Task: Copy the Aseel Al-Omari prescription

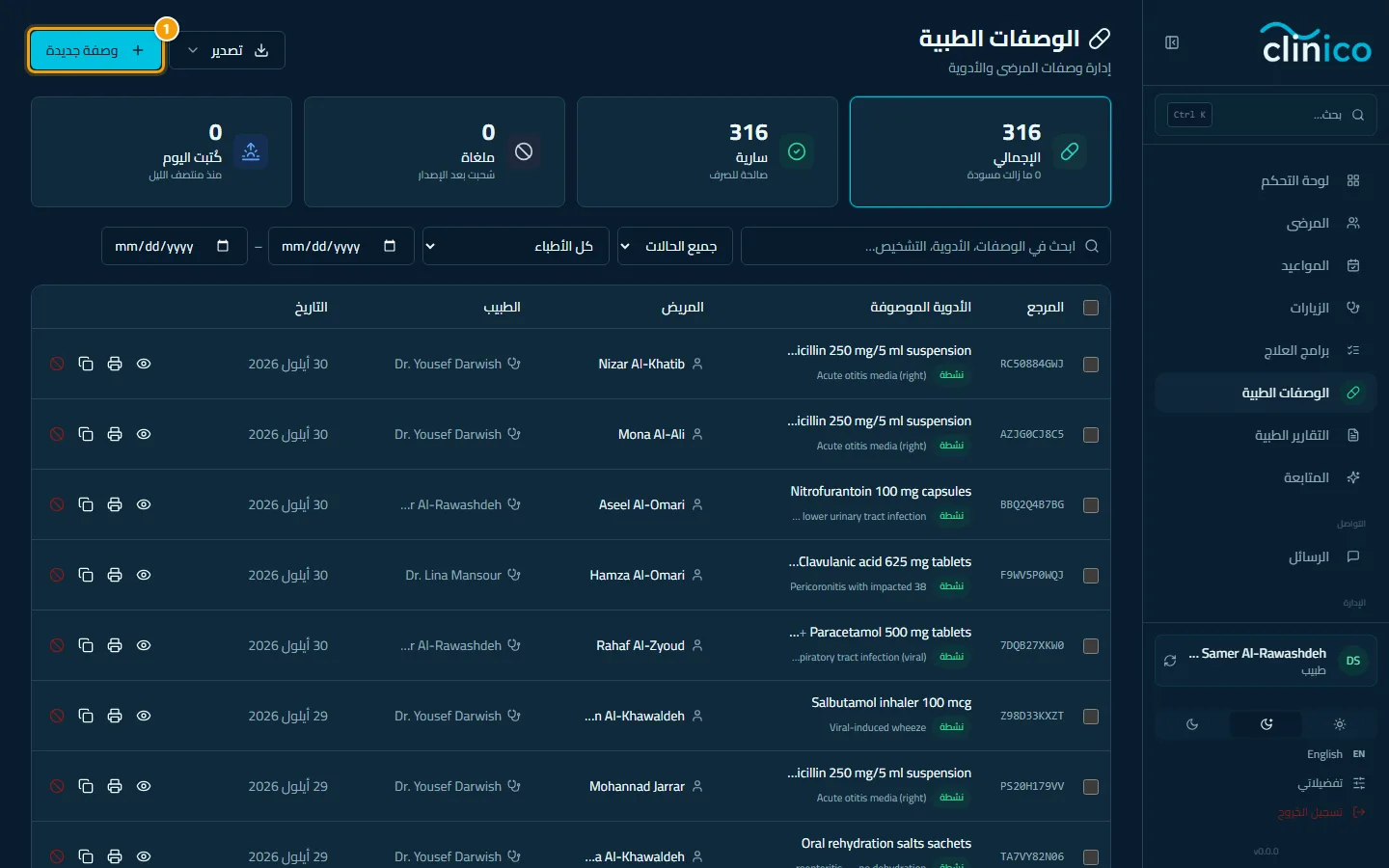Action: click(86, 504)
